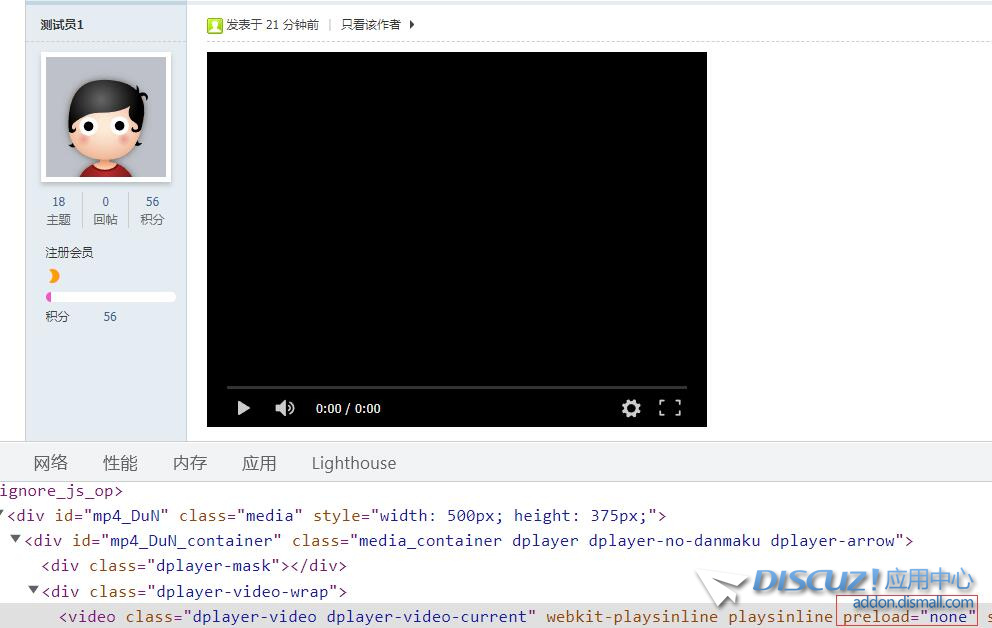The image size is (992, 628).
Task: Open the 测试员1 user profile name
Action: tap(62, 25)
